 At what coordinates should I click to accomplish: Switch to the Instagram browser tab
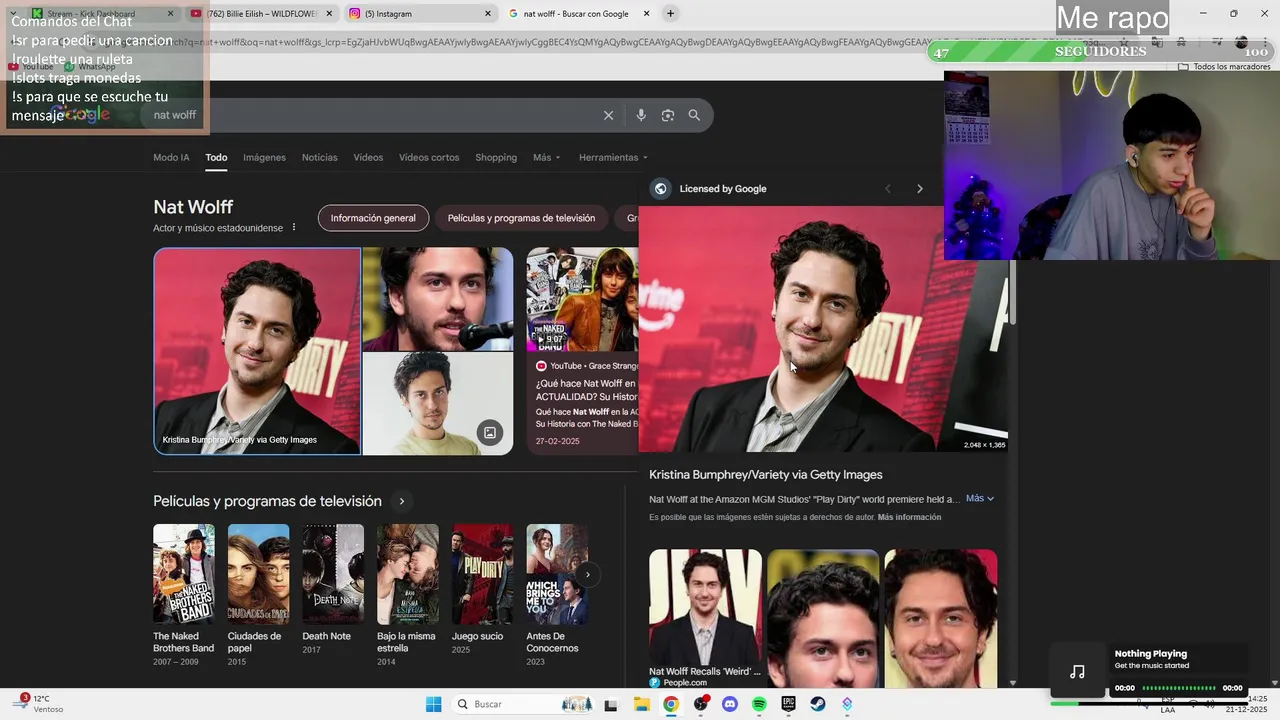[x=420, y=14]
